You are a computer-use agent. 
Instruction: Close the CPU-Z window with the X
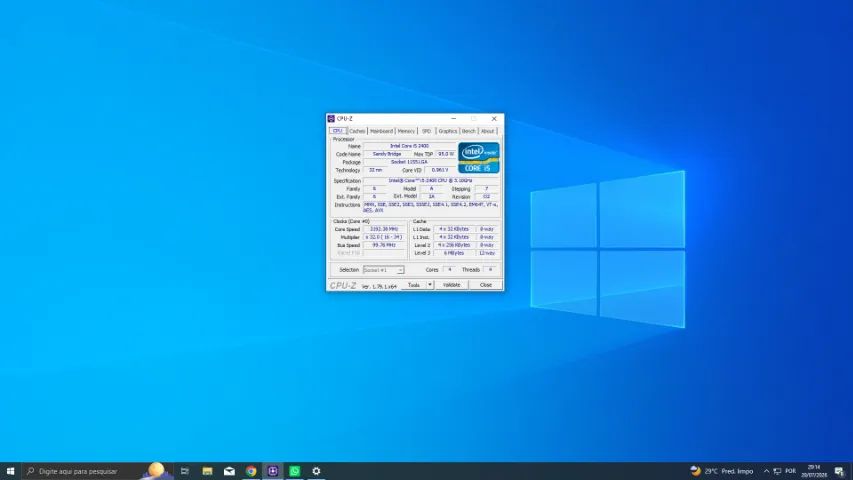pos(494,119)
